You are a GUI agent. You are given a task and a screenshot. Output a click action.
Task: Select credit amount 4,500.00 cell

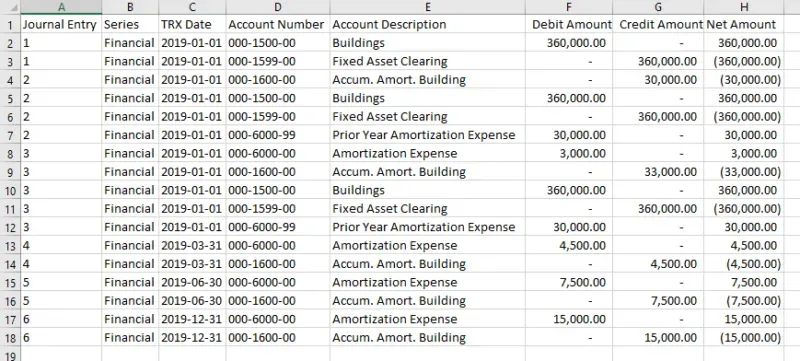(x=658, y=264)
